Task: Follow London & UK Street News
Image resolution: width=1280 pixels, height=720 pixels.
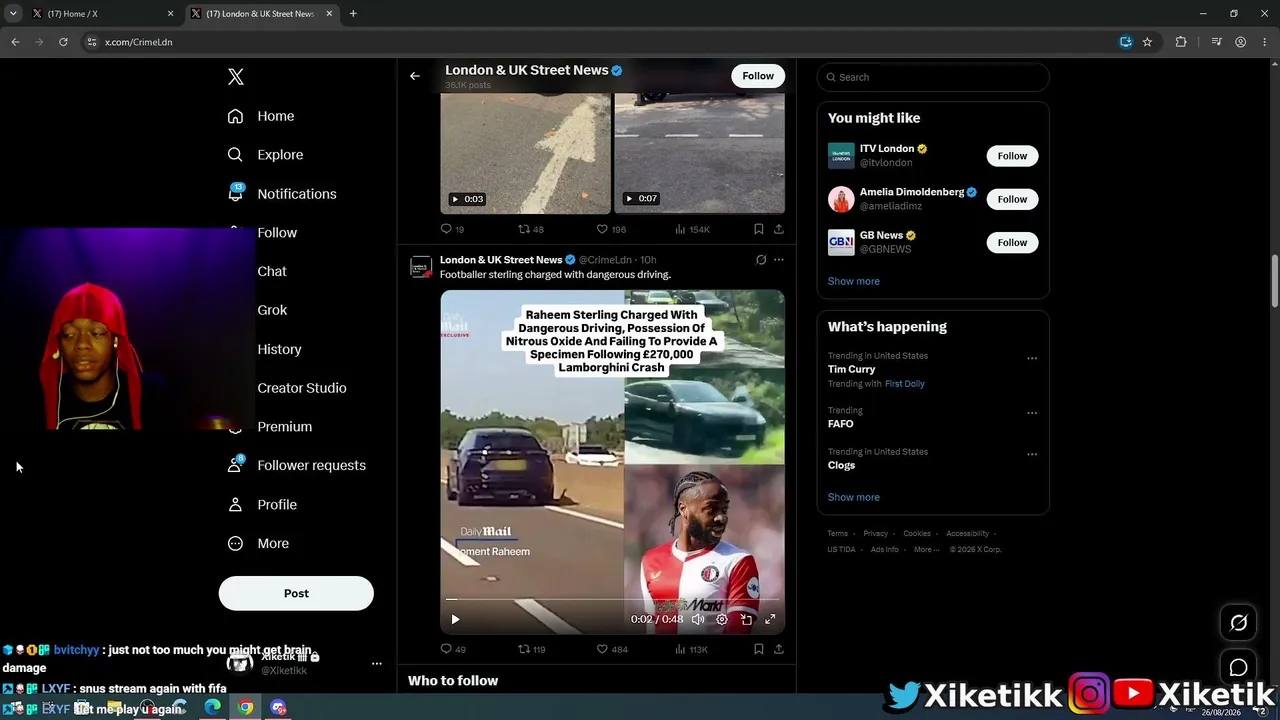Action: tap(758, 76)
